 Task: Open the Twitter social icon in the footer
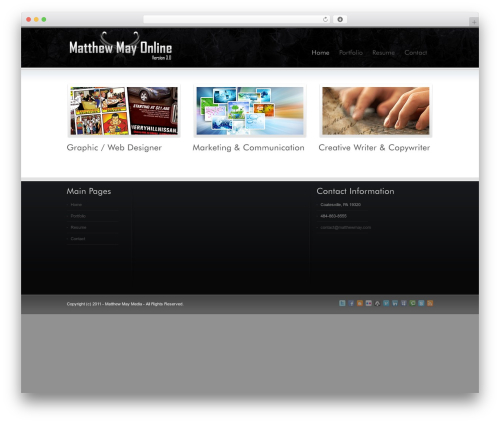(x=342, y=303)
